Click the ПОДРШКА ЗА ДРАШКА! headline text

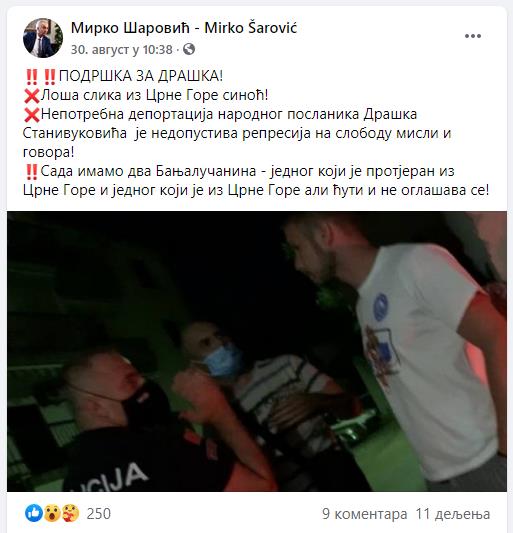tap(141, 76)
